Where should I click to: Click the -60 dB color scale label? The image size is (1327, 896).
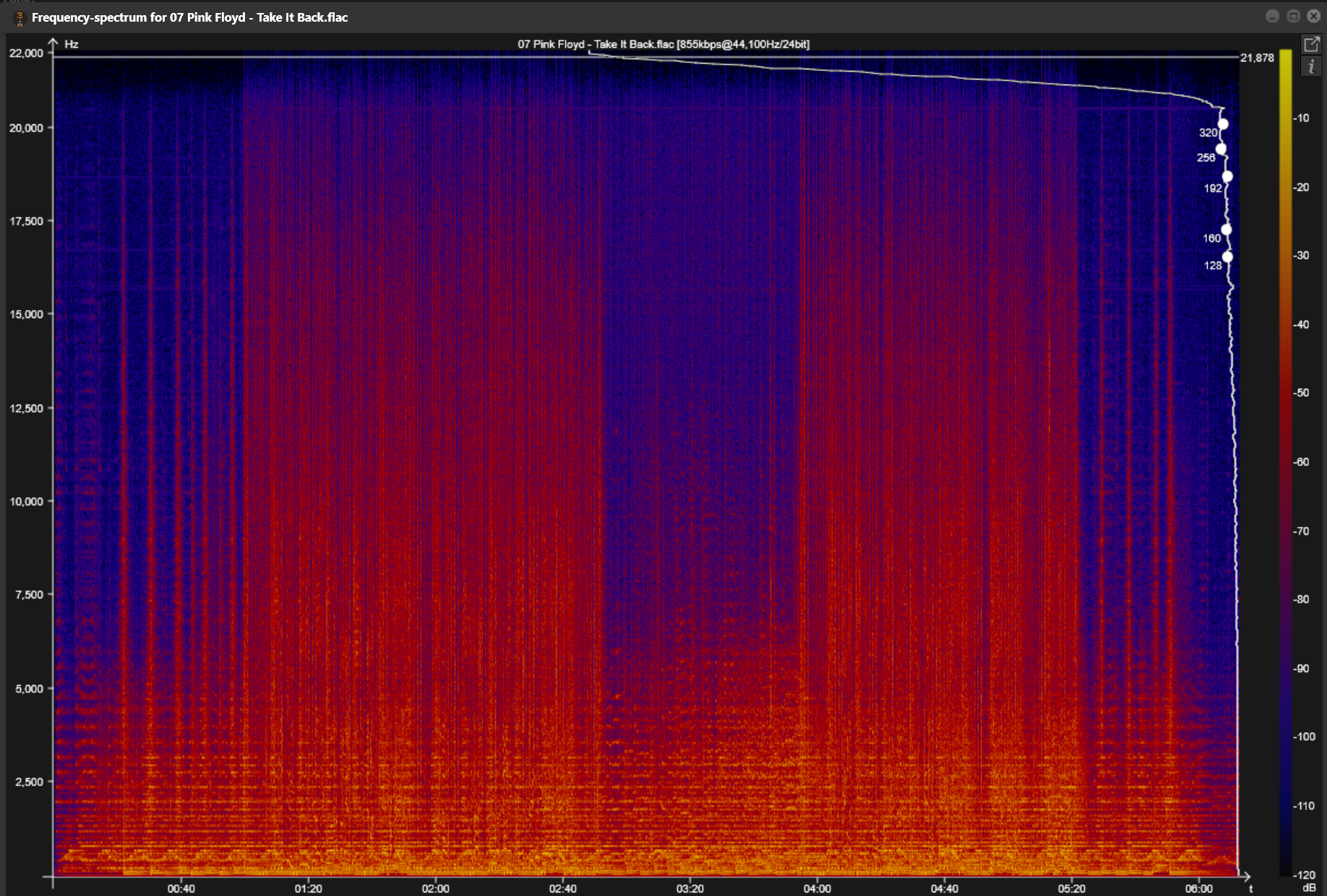[1301, 462]
